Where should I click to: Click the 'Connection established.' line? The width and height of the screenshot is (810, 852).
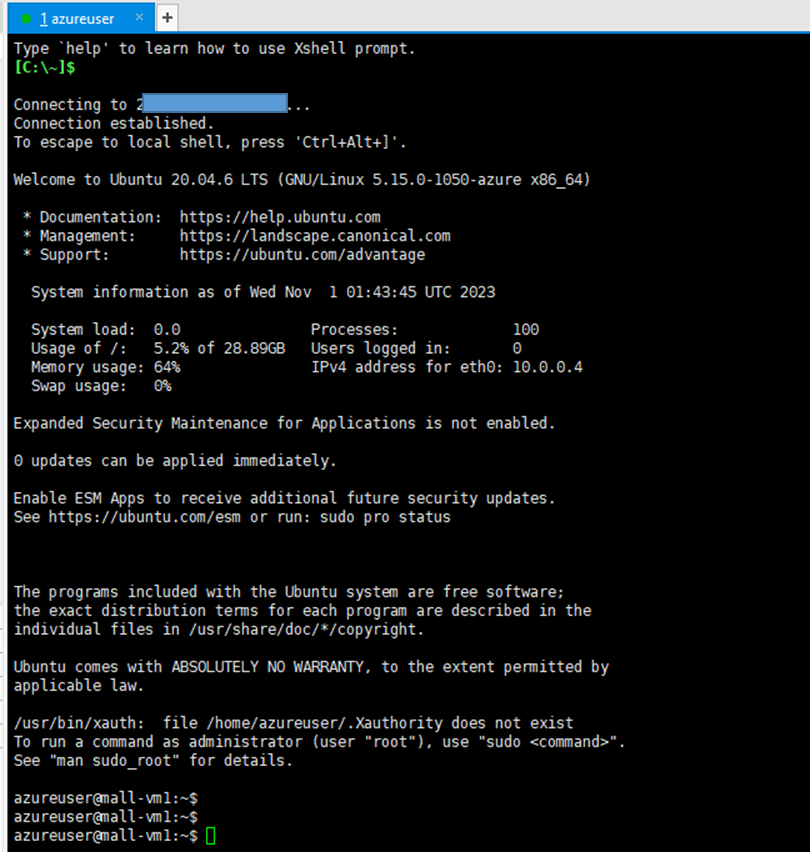[x=114, y=123]
